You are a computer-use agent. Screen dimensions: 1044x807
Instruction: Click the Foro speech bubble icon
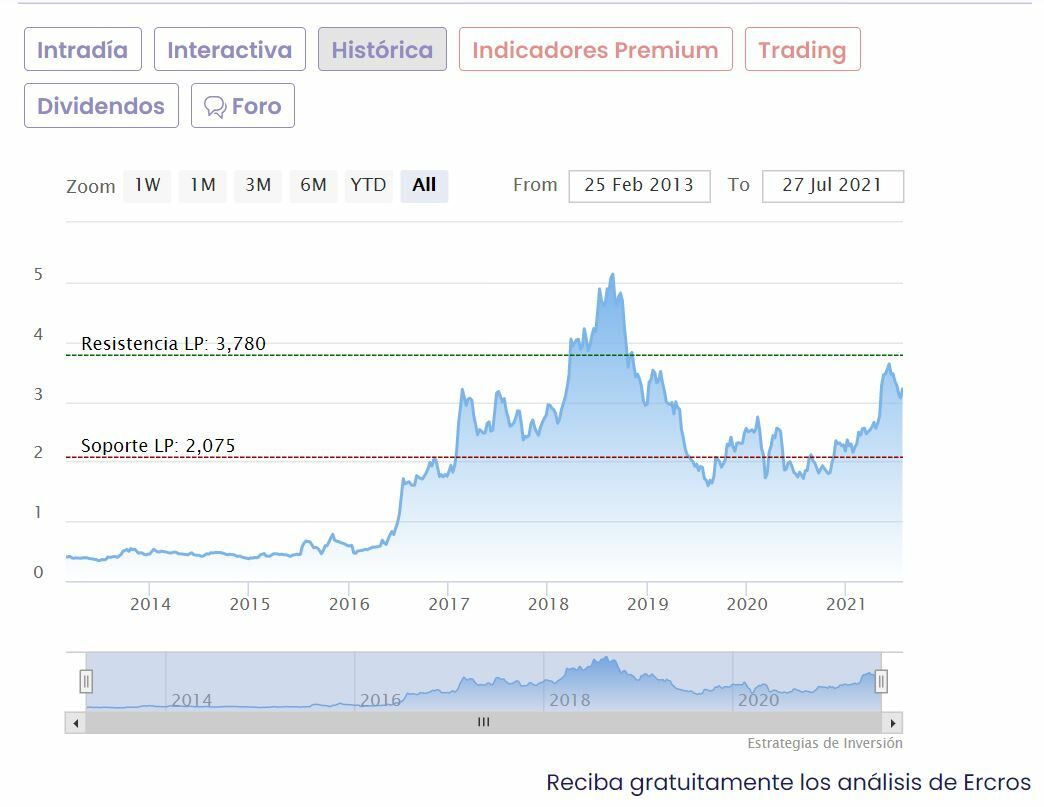pyautogui.click(x=214, y=107)
